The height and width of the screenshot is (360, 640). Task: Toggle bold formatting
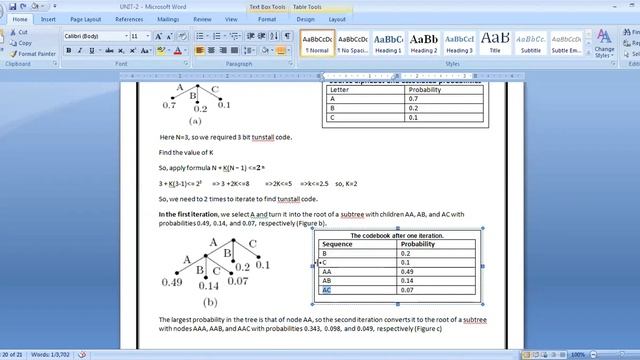tap(69, 51)
